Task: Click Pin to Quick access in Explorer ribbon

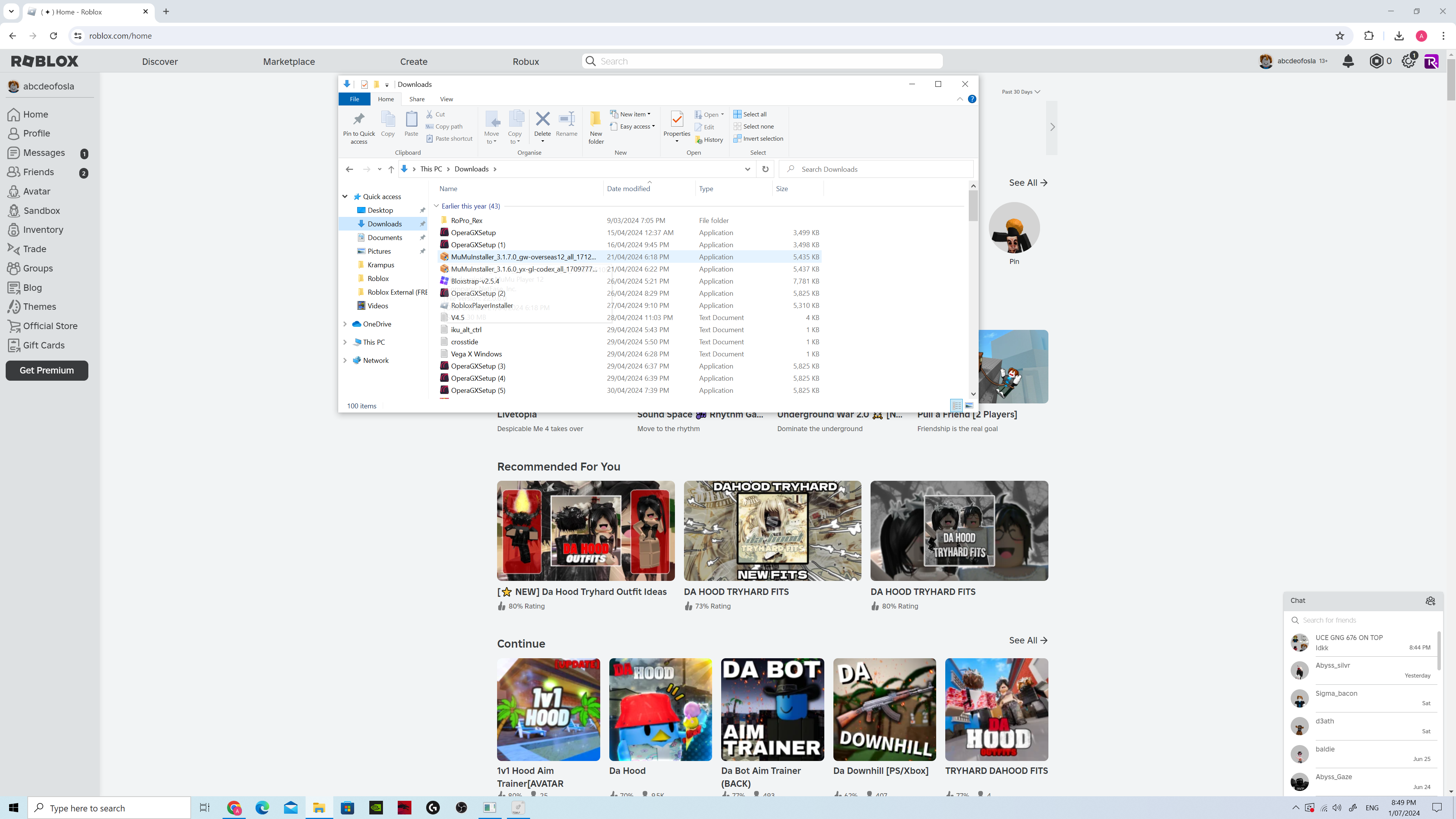Action: (358, 127)
